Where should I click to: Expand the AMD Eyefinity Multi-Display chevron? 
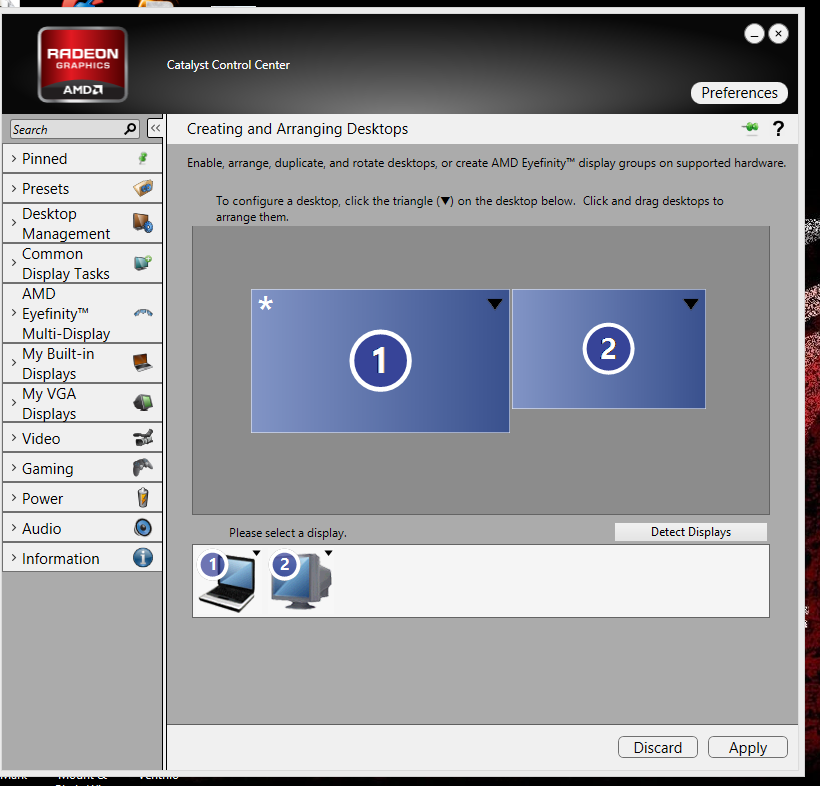tap(14, 313)
